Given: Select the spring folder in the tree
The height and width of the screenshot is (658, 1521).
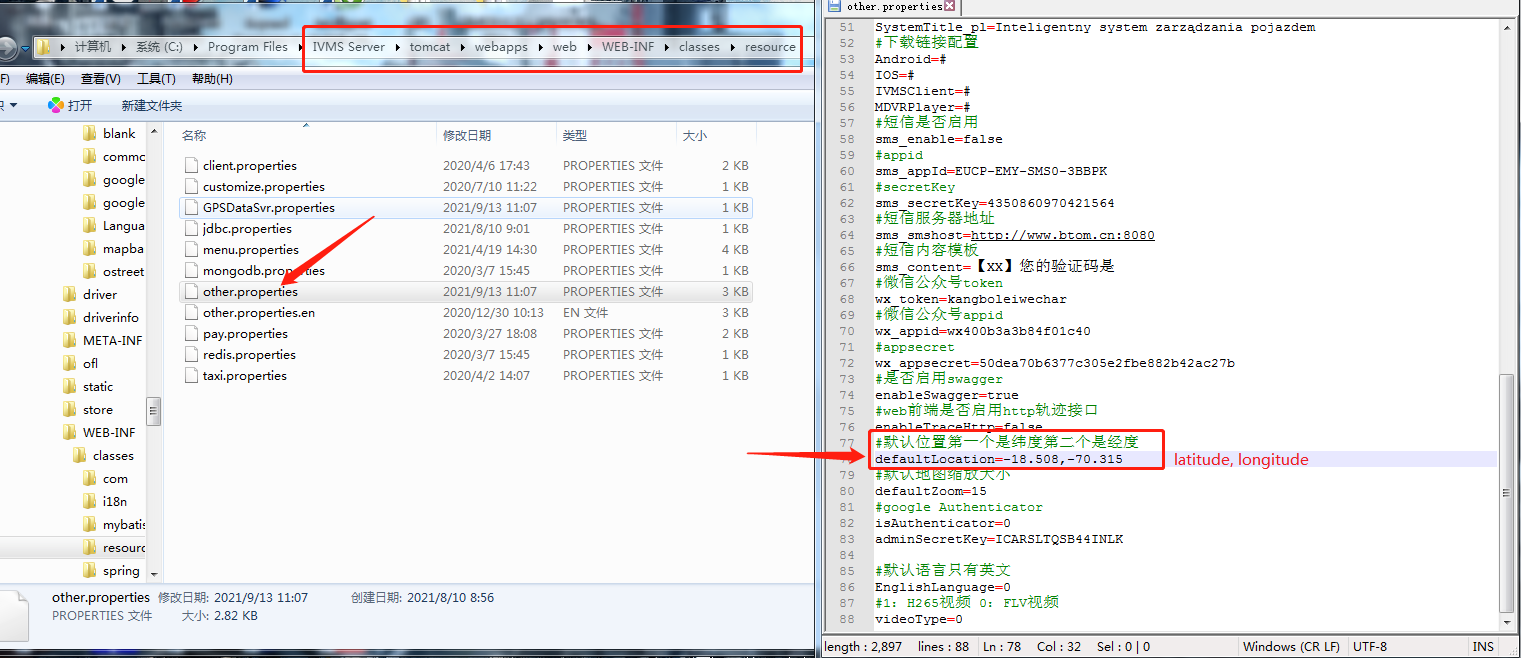Looking at the screenshot, I should coord(112,570).
